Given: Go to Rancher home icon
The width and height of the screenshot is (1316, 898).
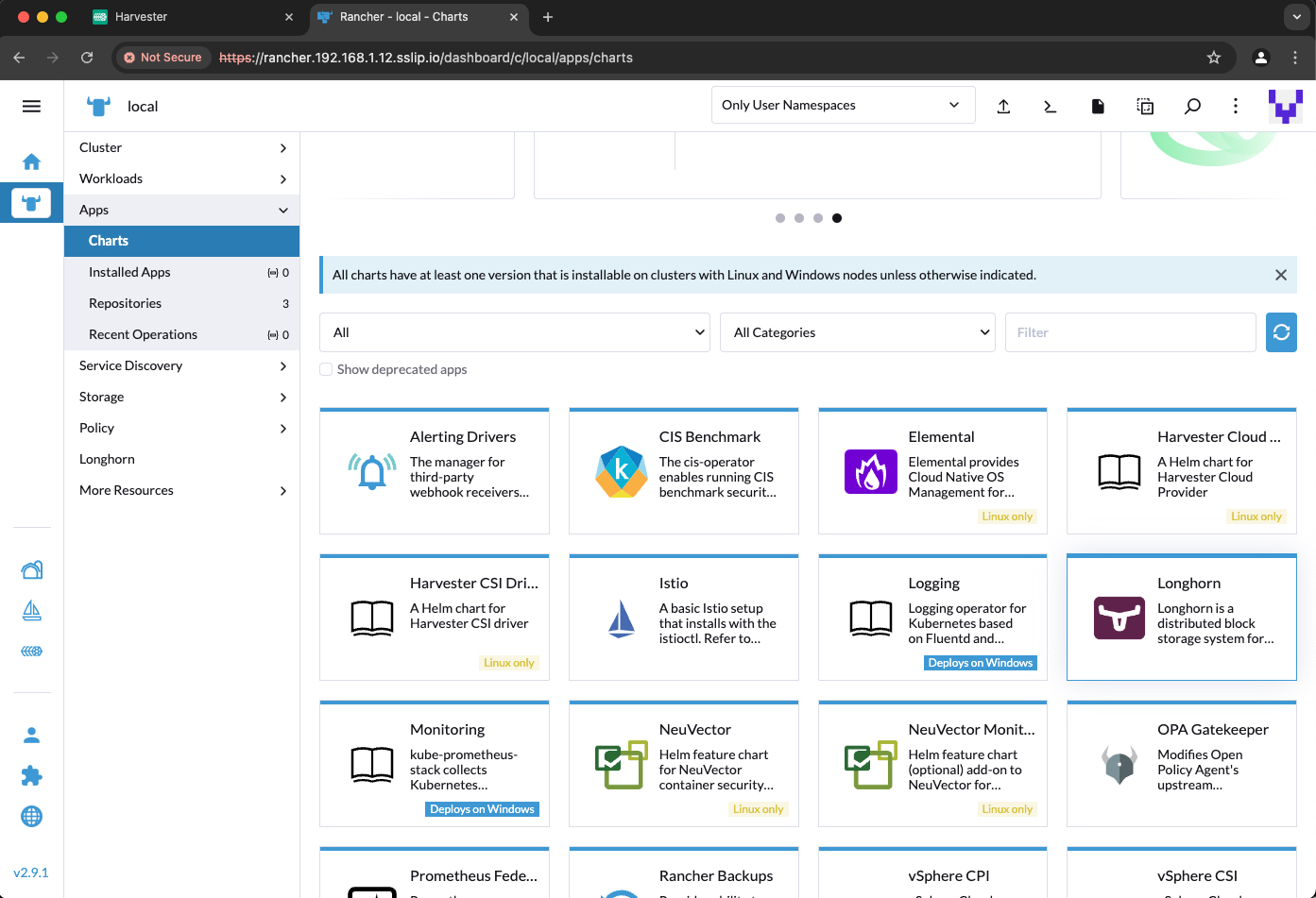Looking at the screenshot, I should click(31, 161).
